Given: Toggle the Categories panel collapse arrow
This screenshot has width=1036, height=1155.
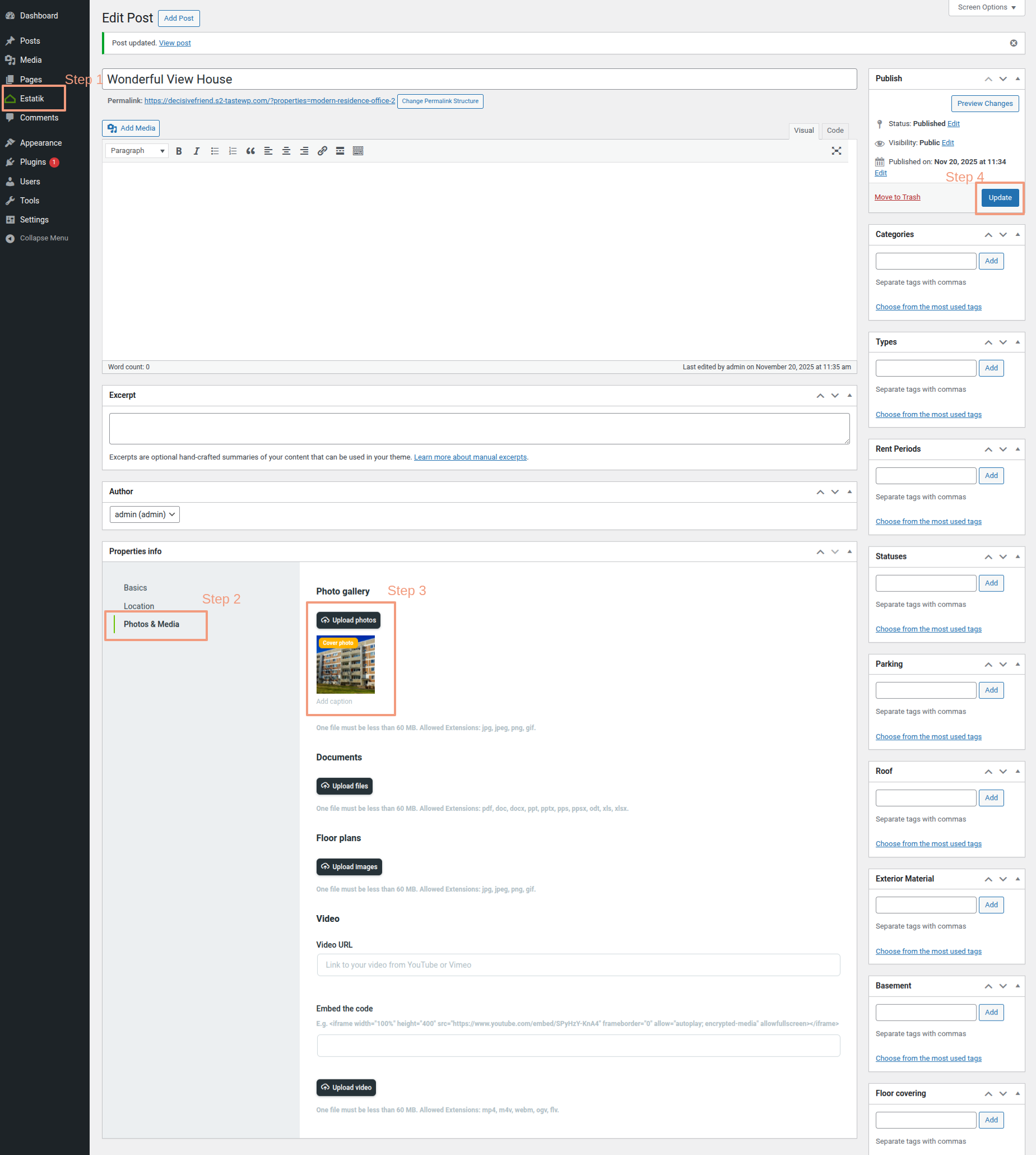Looking at the screenshot, I should click(1017, 234).
